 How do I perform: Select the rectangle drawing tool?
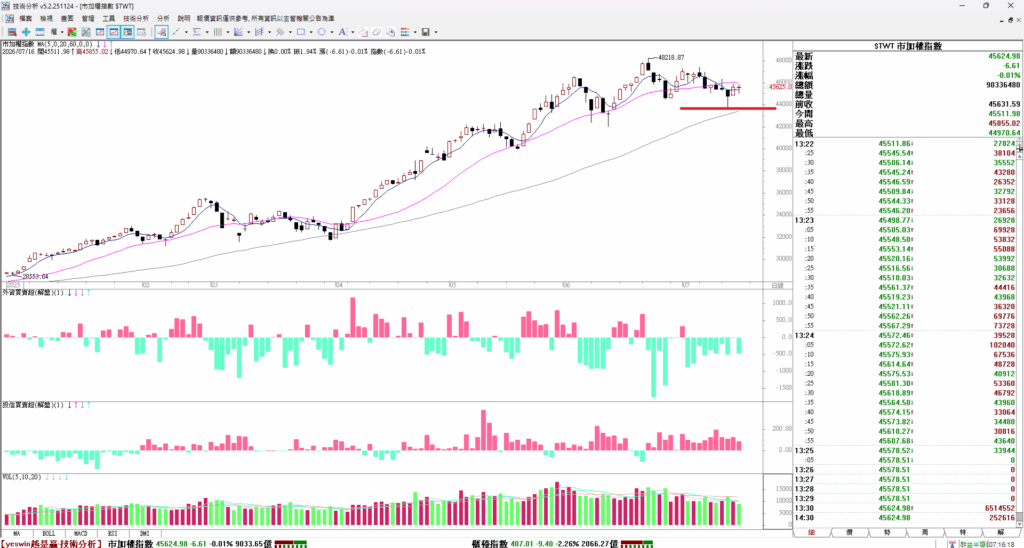[x=300, y=31]
